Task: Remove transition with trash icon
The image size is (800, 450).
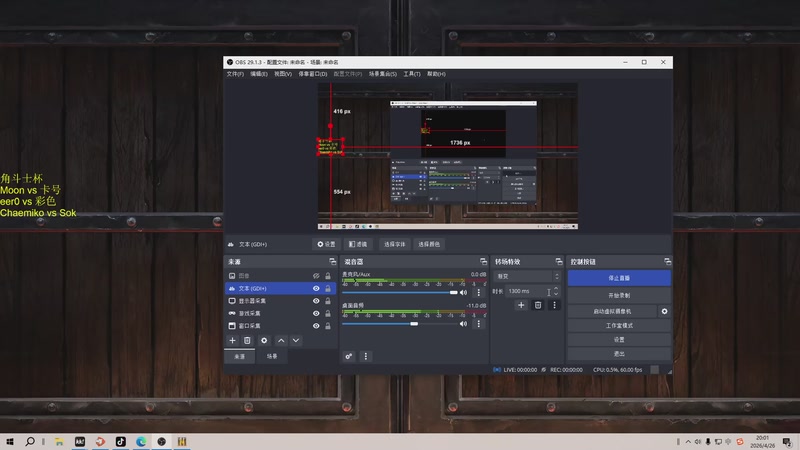Action: (538, 305)
